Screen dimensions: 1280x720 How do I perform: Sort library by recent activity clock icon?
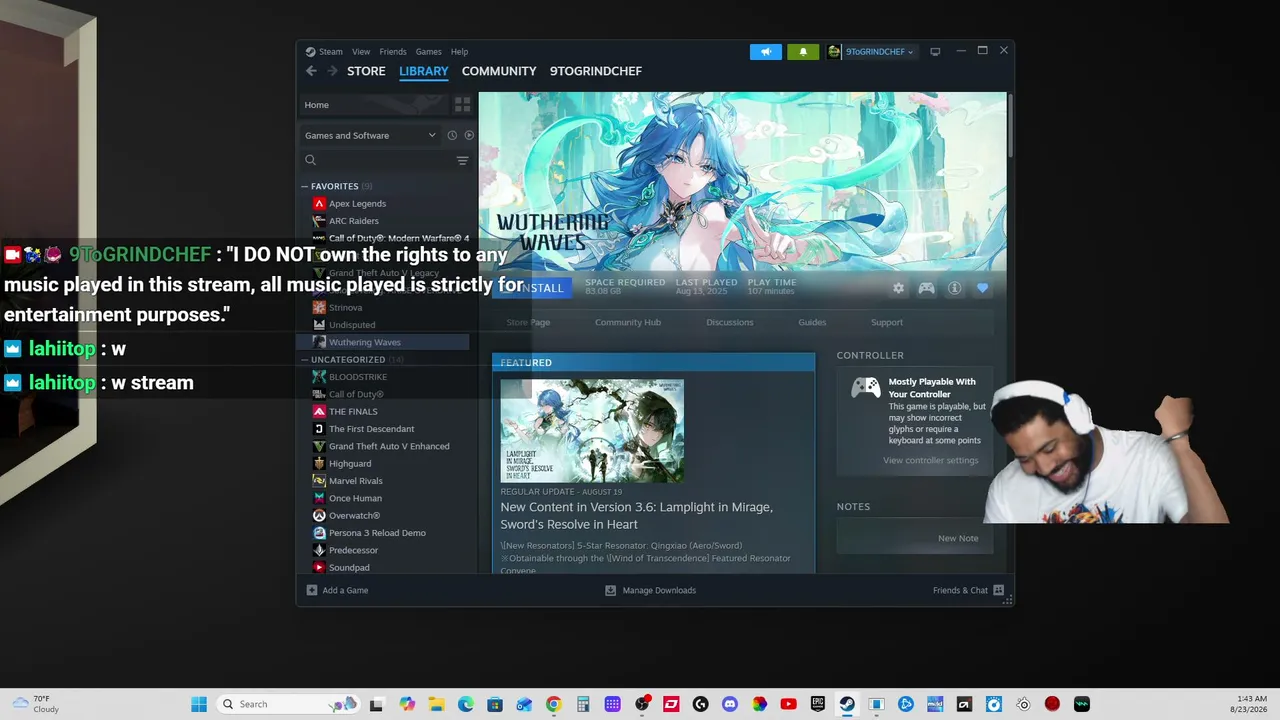(452, 135)
